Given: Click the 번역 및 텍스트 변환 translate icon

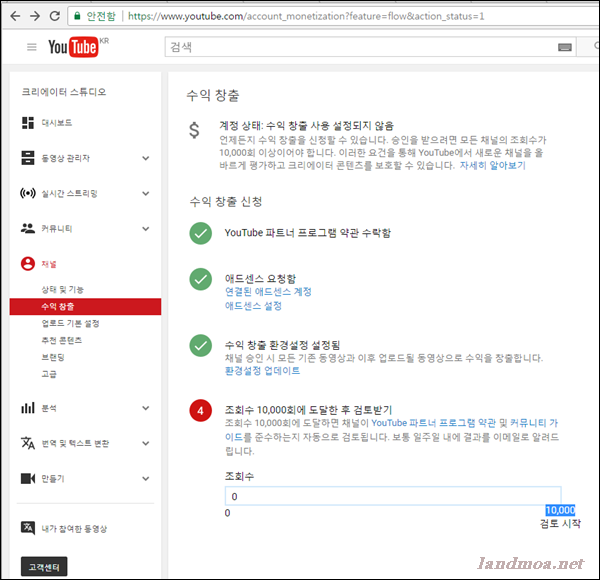Looking at the screenshot, I should [x=28, y=443].
